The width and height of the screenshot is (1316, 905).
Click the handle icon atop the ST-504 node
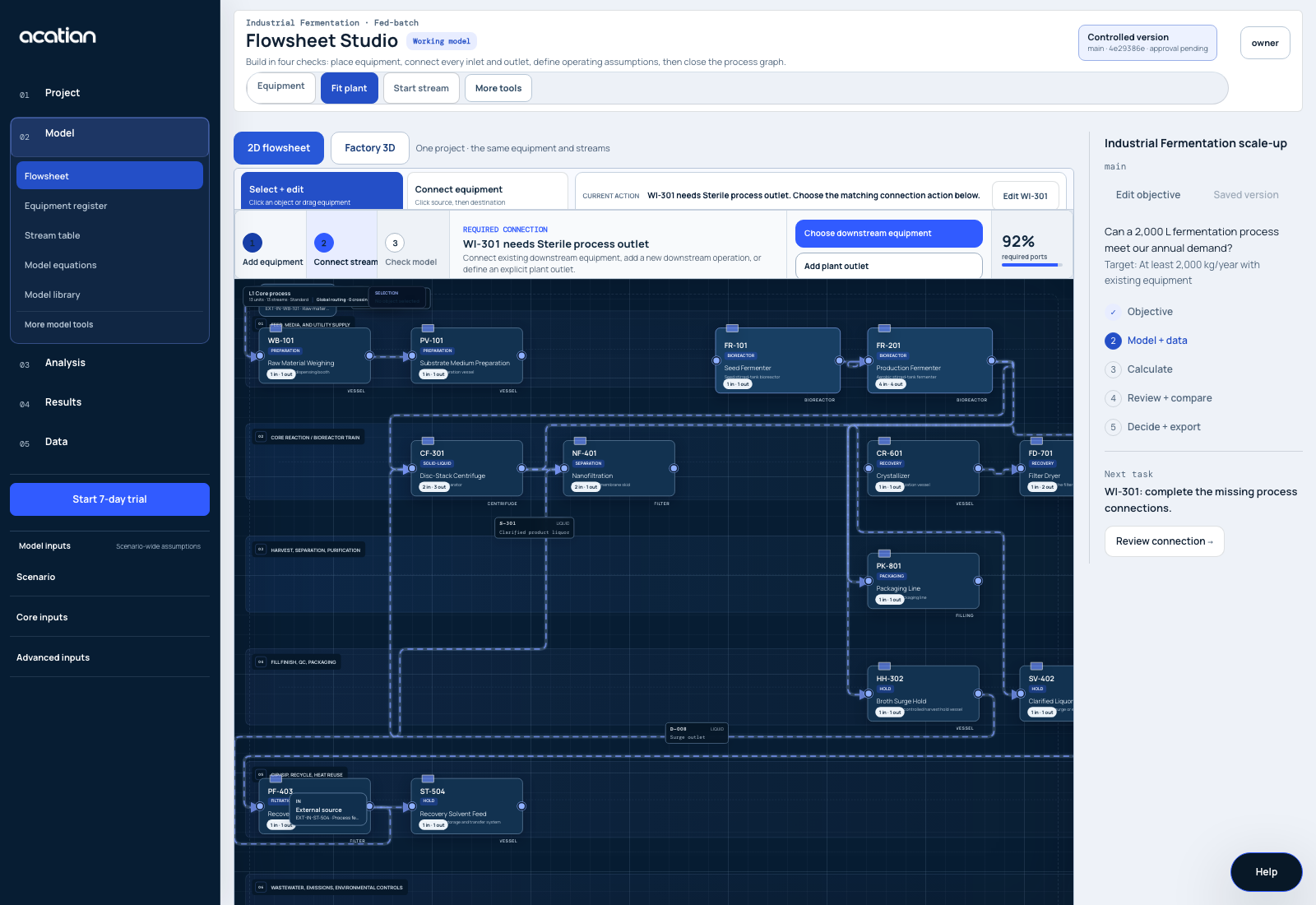428,779
